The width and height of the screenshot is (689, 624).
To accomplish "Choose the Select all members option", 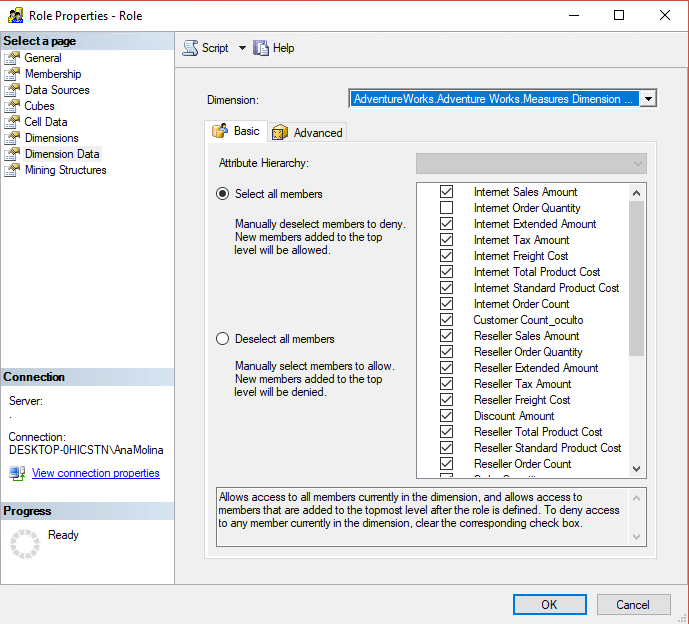I will (x=223, y=194).
